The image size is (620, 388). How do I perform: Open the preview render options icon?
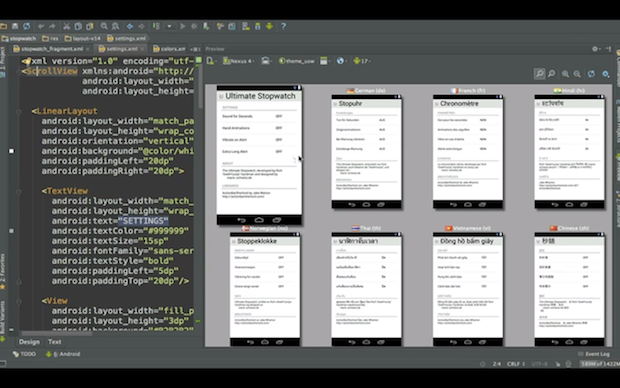tap(605, 74)
